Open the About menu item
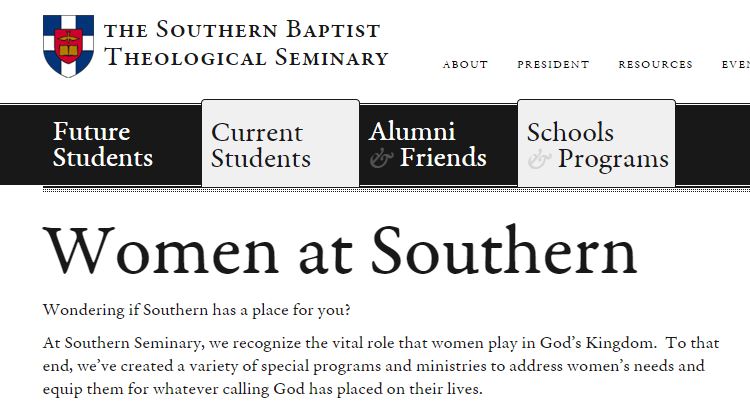The height and width of the screenshot is (407, 750). [x=465, y=65]
